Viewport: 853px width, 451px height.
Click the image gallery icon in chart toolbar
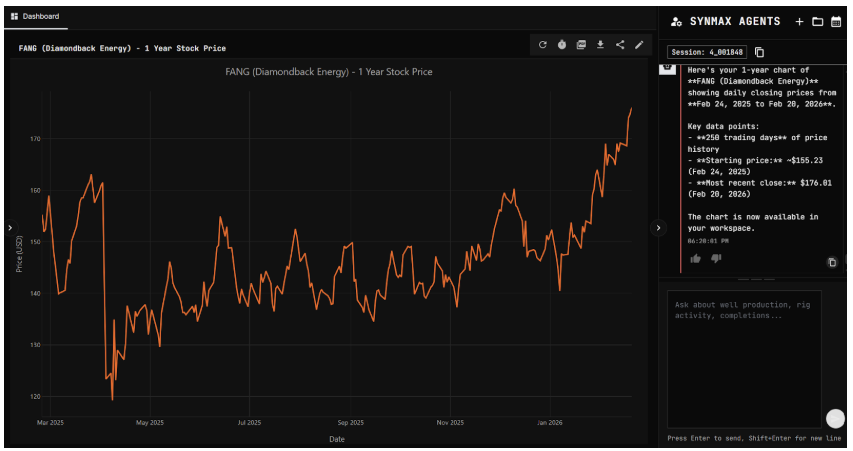[581, 44]
